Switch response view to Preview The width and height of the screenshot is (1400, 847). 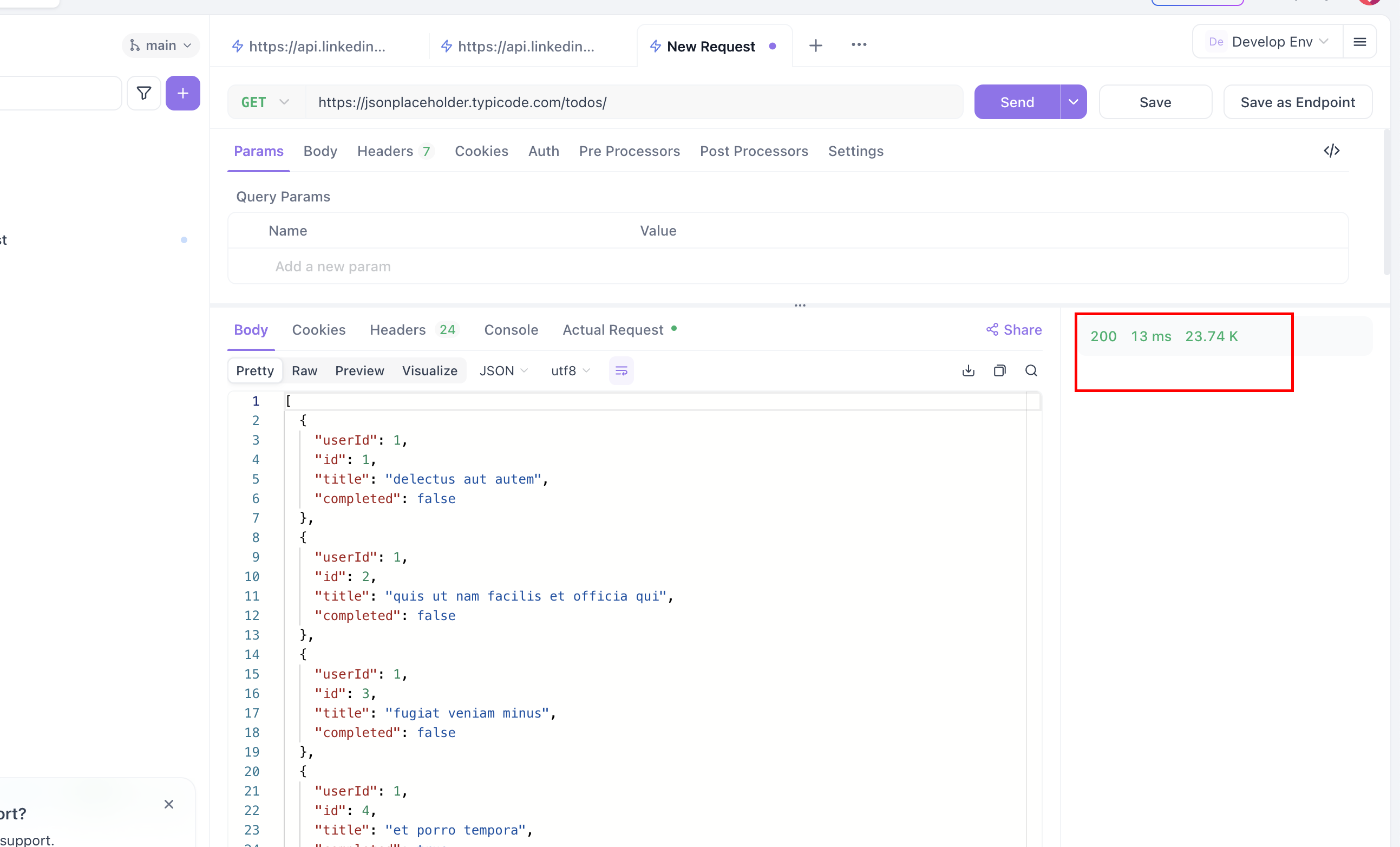[x=359, y=370]
